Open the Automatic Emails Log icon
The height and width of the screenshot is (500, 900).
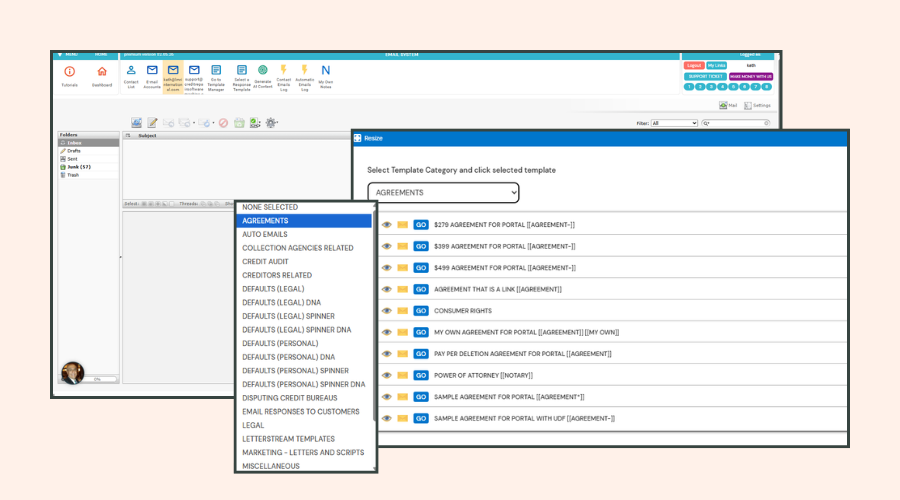(x=305, y=70)
